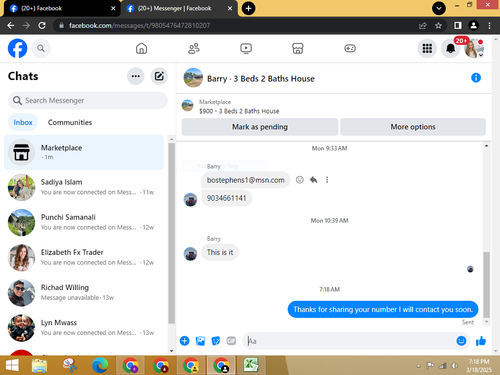The height and width of the screenshot is (375, 500).
Task: Open the Chrome three-dot menu
Action: 489,25
